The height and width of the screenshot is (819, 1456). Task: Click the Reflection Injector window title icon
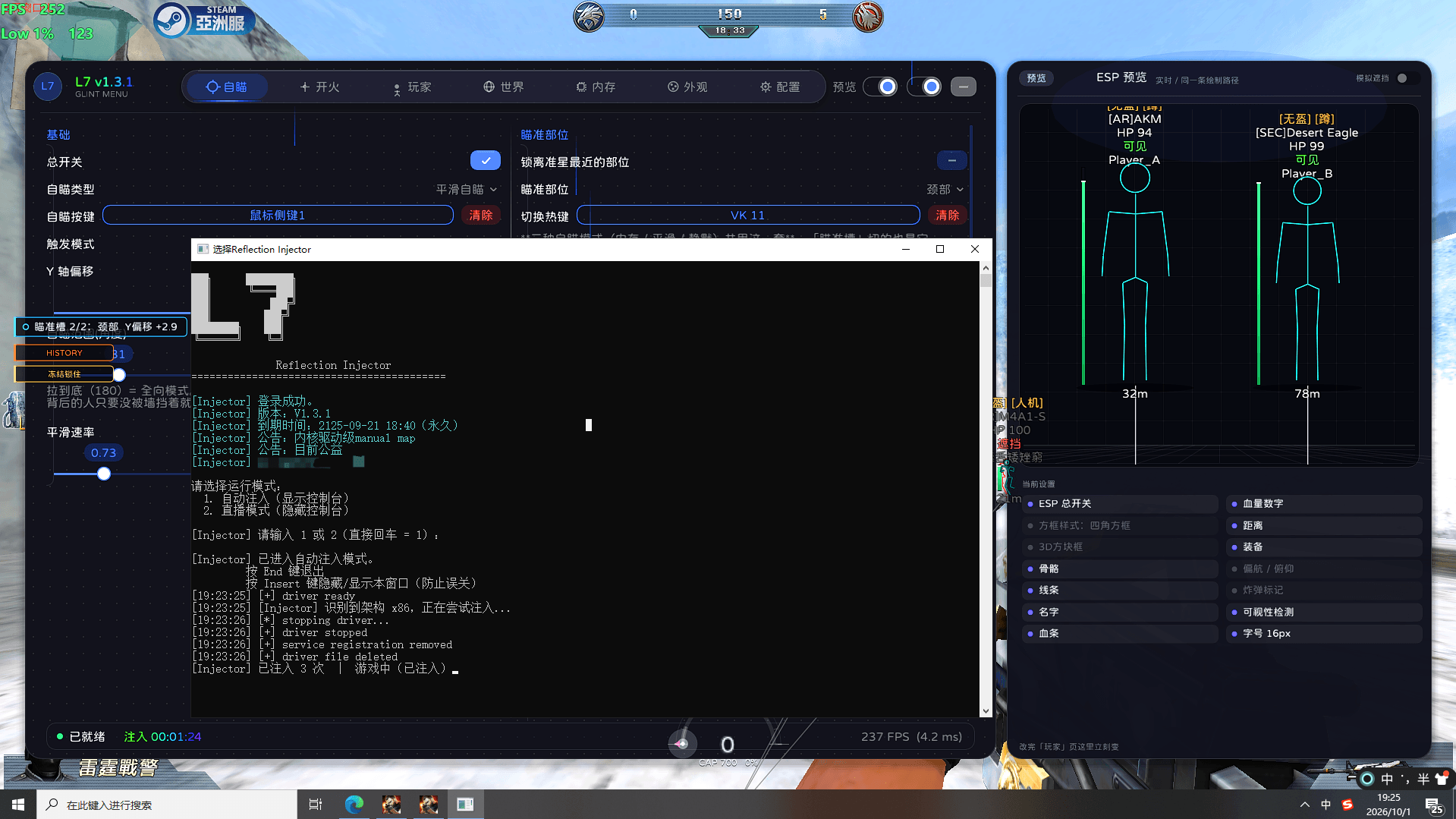pyautogui.click(x=203, y=249)
